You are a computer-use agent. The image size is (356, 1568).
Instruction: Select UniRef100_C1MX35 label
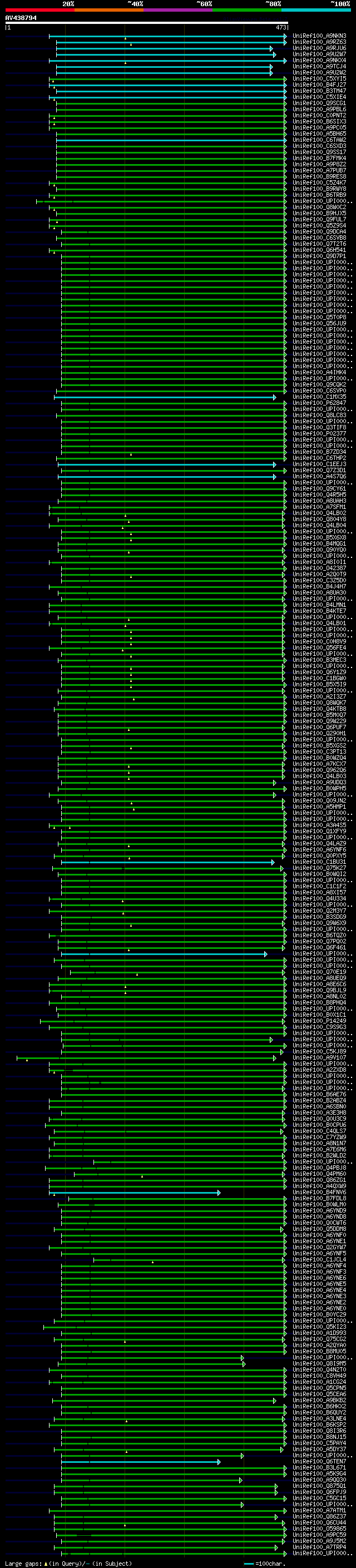[319, 397]
